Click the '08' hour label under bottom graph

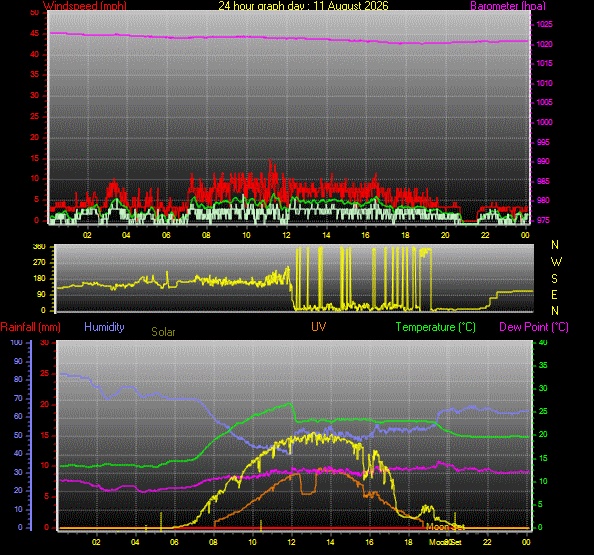(x=213, y=542)
